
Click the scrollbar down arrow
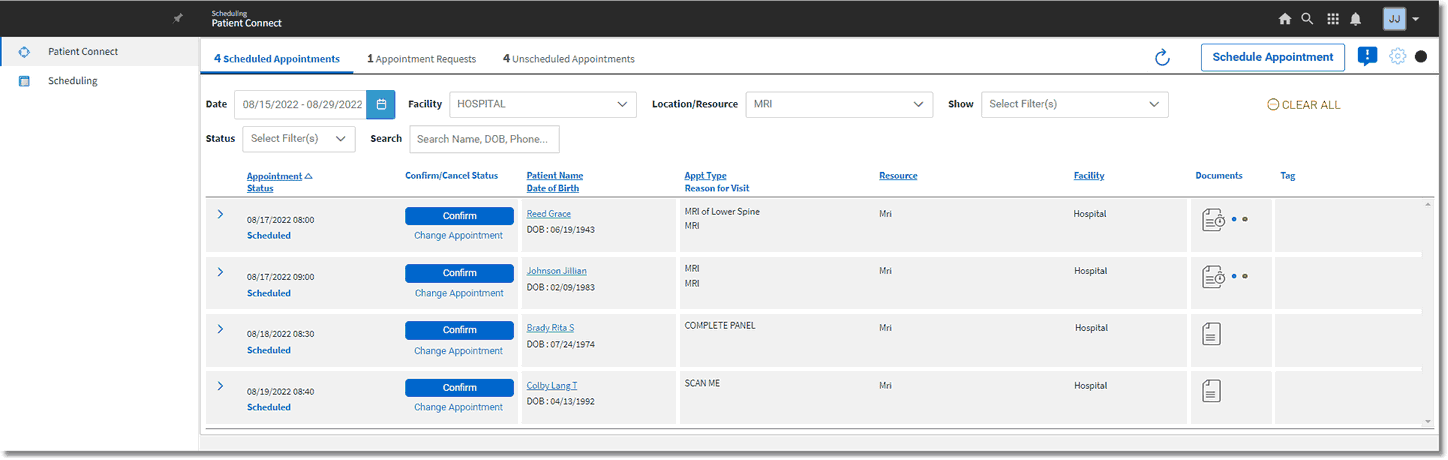pos(1428,422)
